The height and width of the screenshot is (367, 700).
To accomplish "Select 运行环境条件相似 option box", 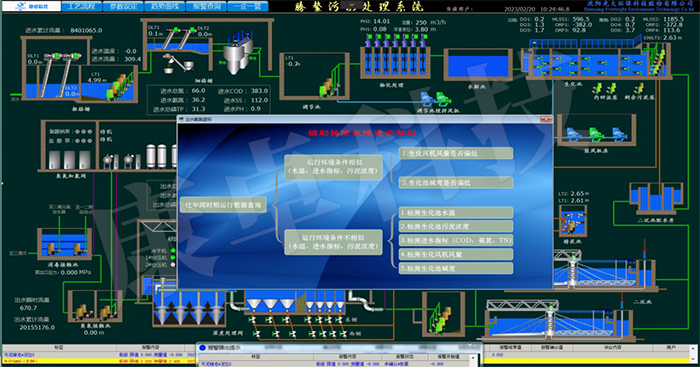I will (x=333, y=167).
